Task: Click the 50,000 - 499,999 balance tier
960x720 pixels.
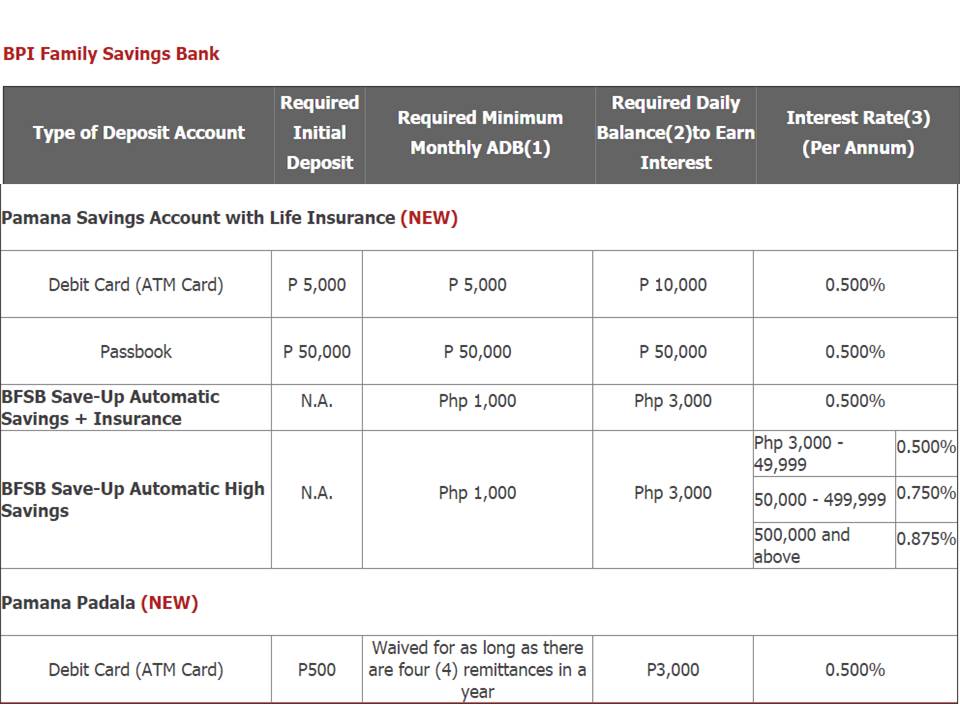Action: [820, 500]
